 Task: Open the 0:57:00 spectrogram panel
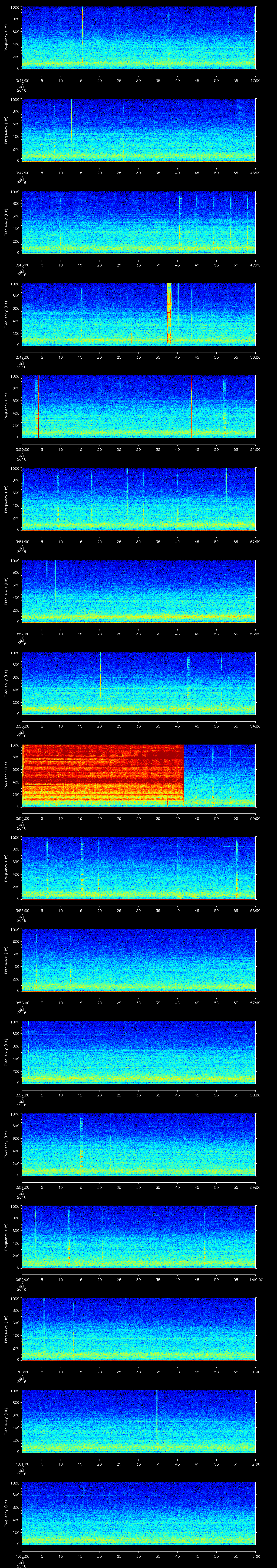pos(138,1052)
